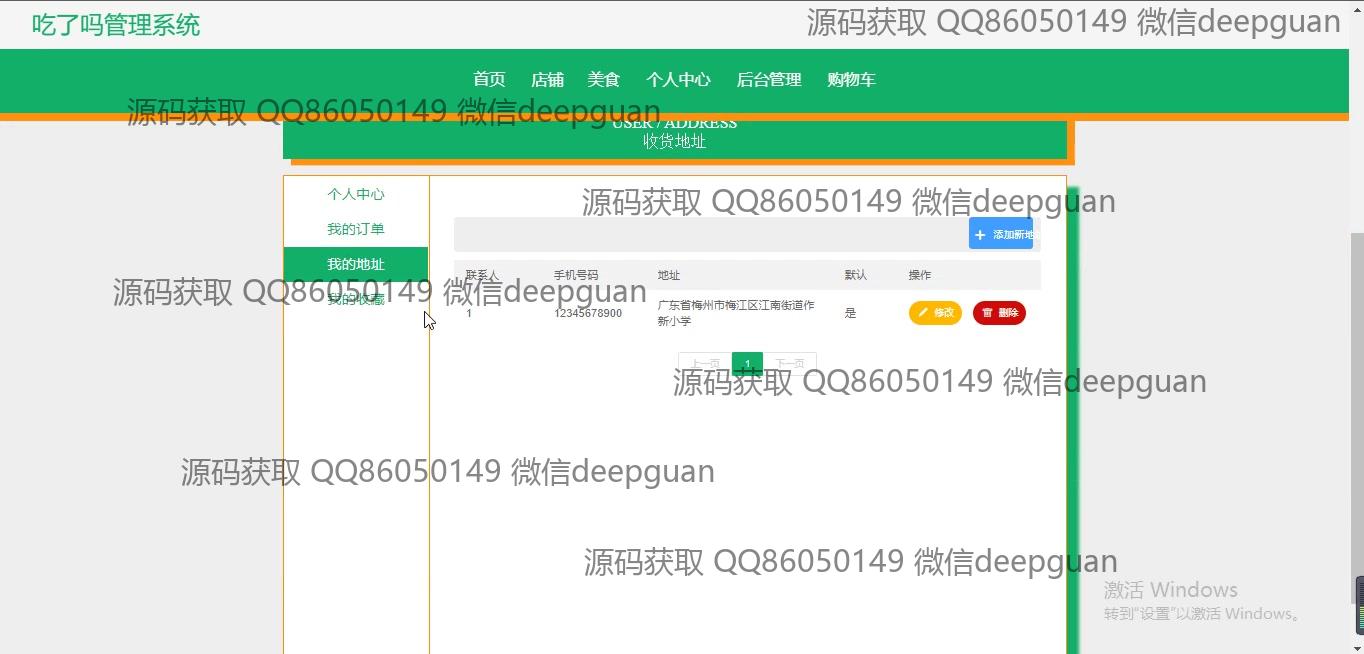Screen dimensions: 1364x654
Task: Click the page's vertical scrollbar
Action: tap(1357, 400)
